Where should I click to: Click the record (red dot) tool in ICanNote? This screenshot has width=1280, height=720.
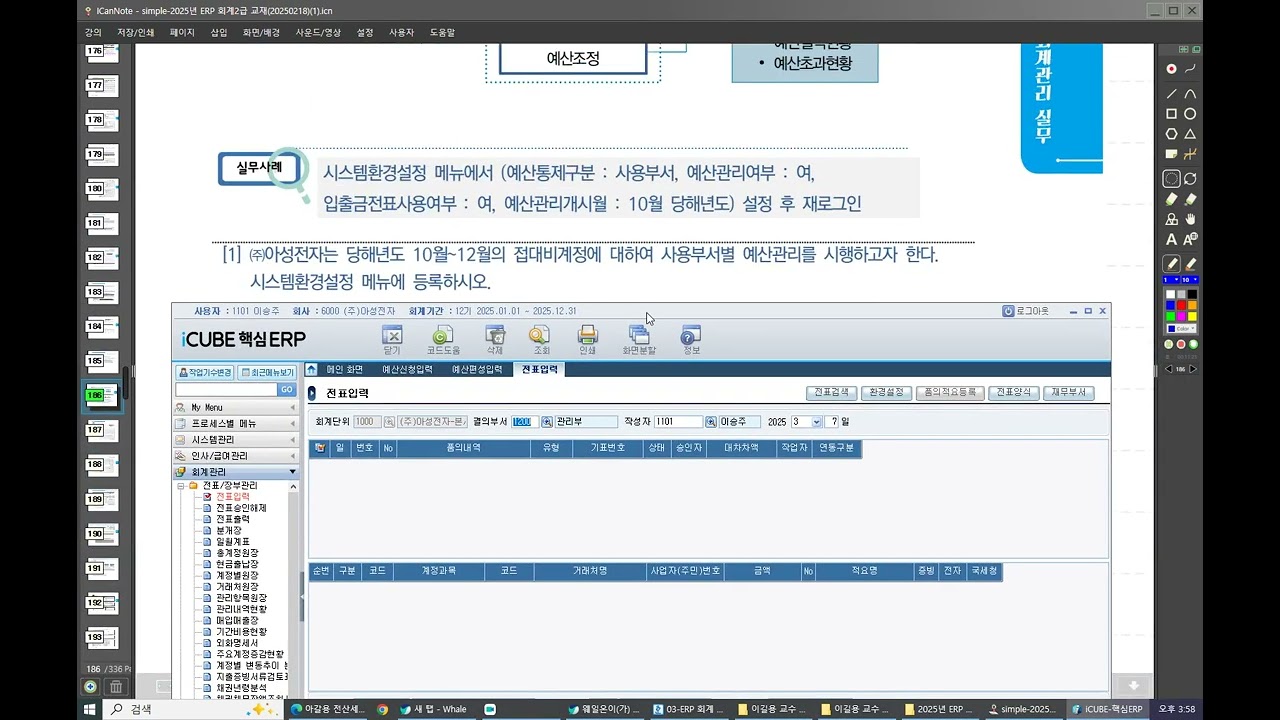(1171, 68)
